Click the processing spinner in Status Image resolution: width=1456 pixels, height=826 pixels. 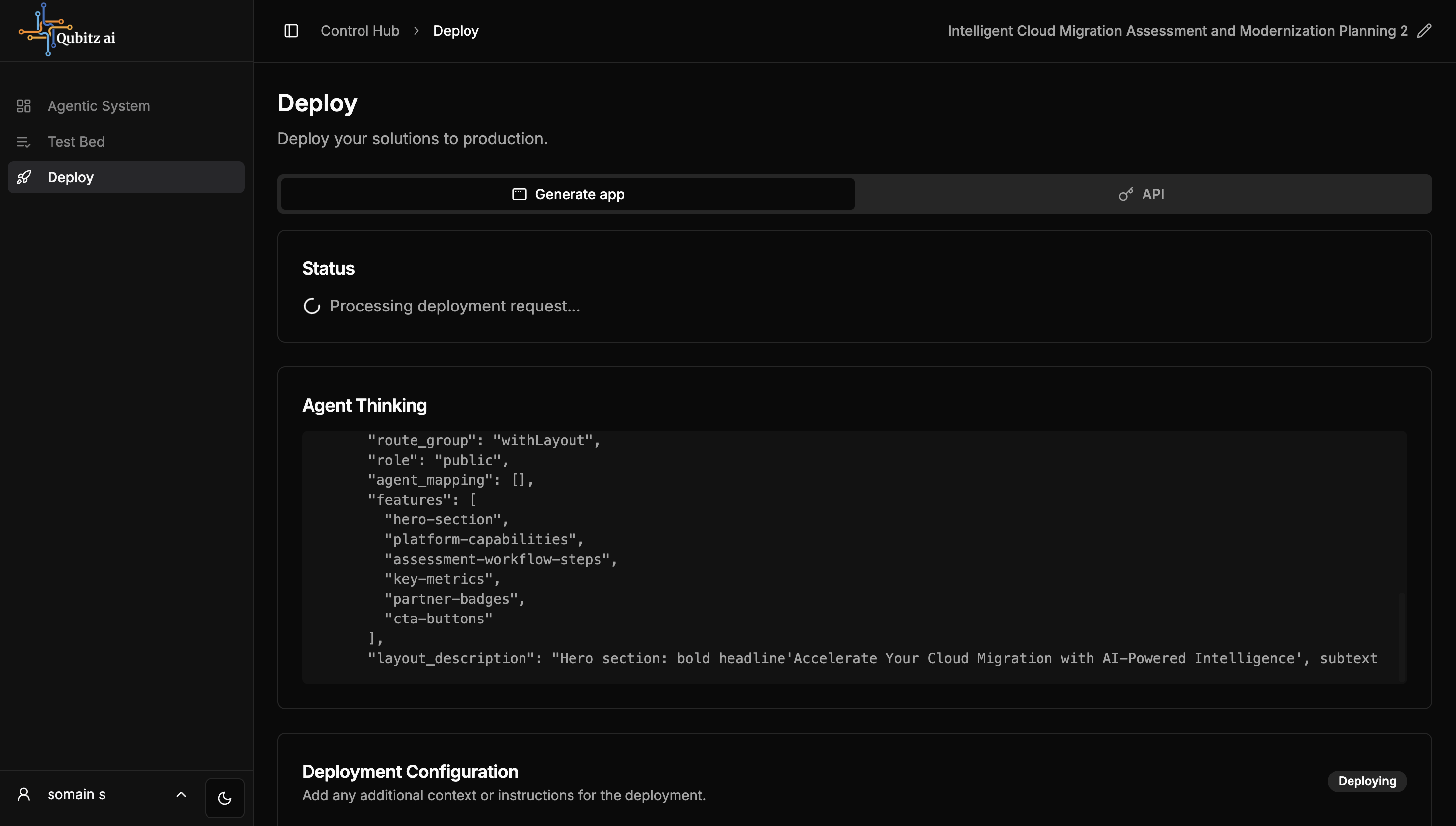312,307
